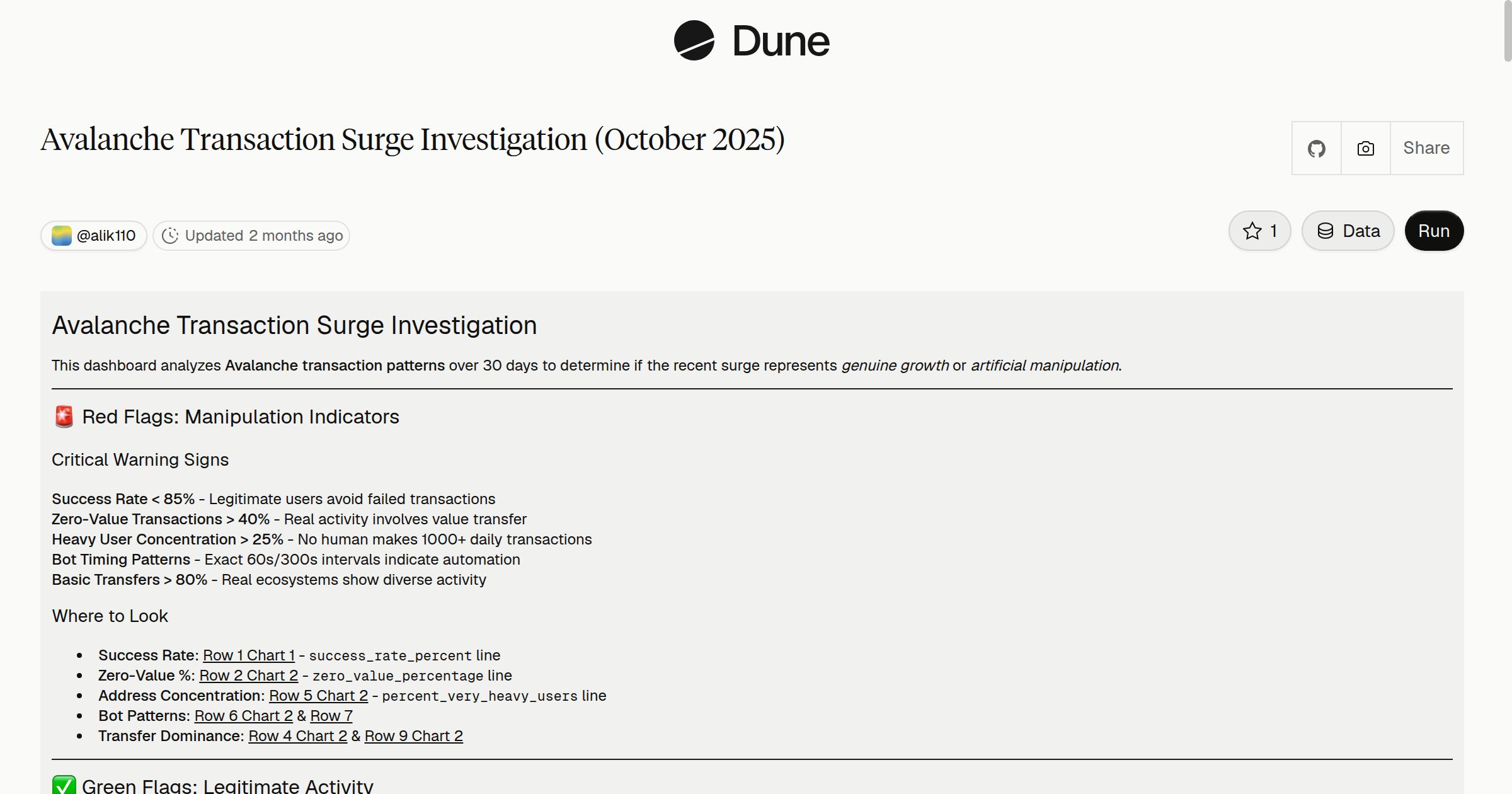Click the Share button

point(1426,148)
